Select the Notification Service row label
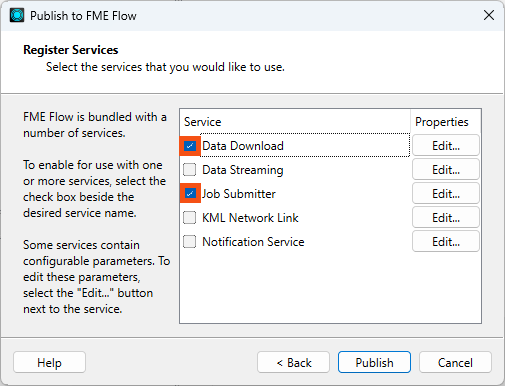Screen dimensions: 505x386 tap(253, 242)
